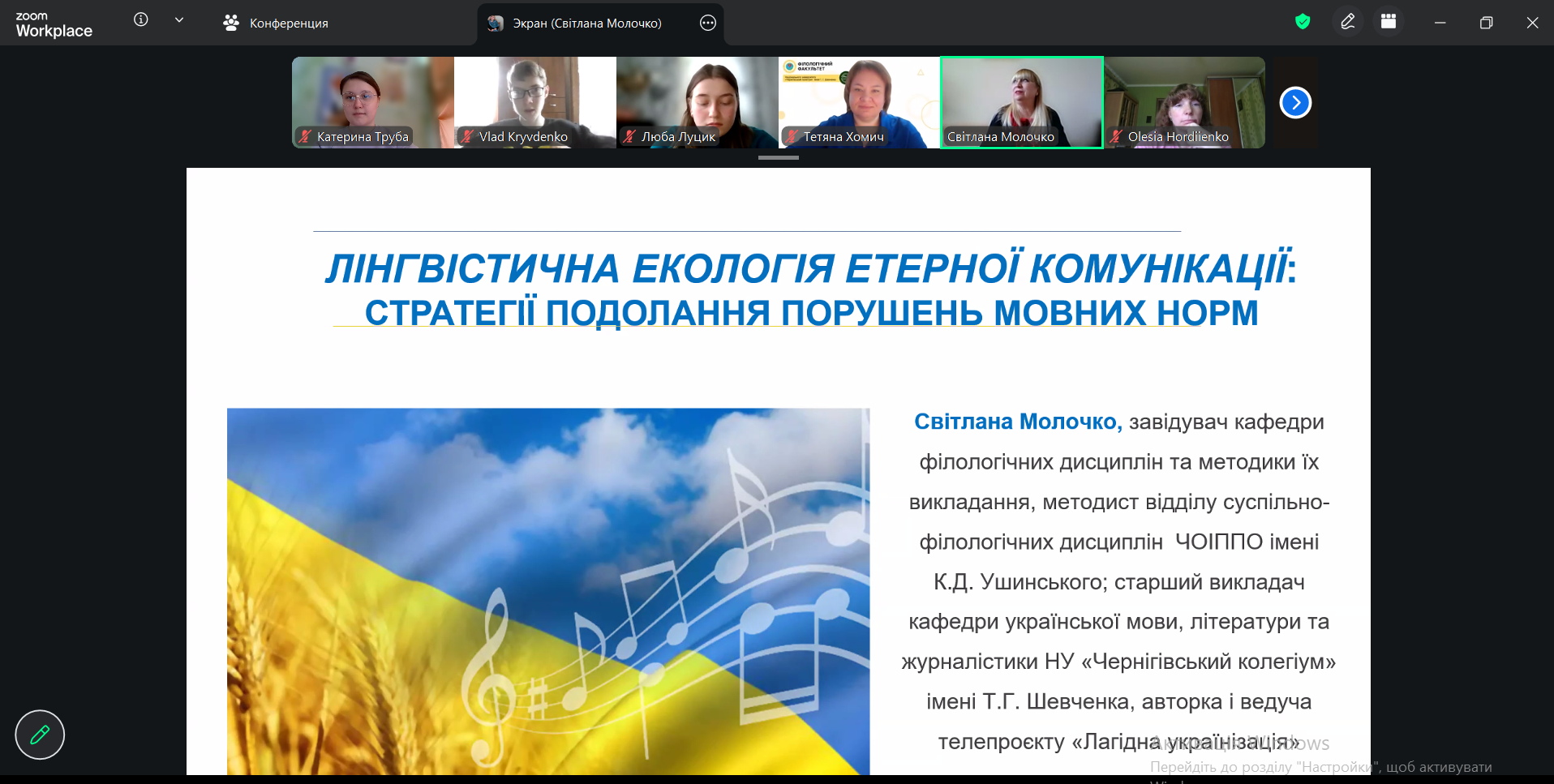The image size is (1554, 784).
Task: Click the muted mic icon for Люба Луцик
Action: [629, 137]
